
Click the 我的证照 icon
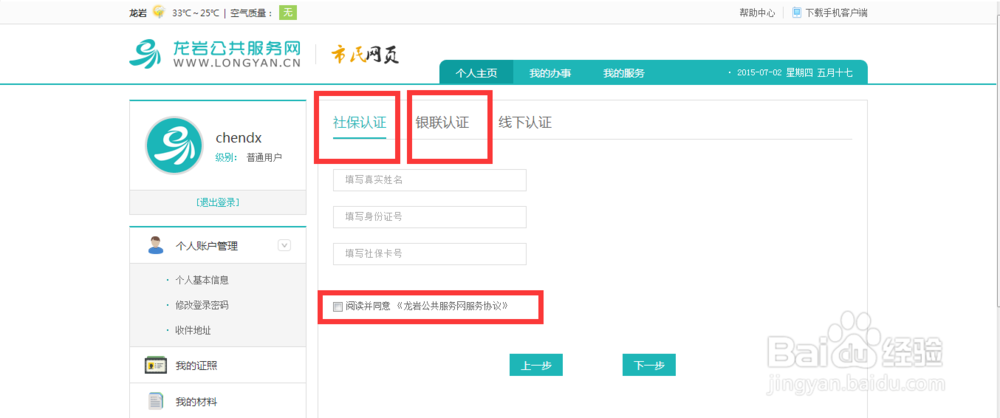coord(156,365)
